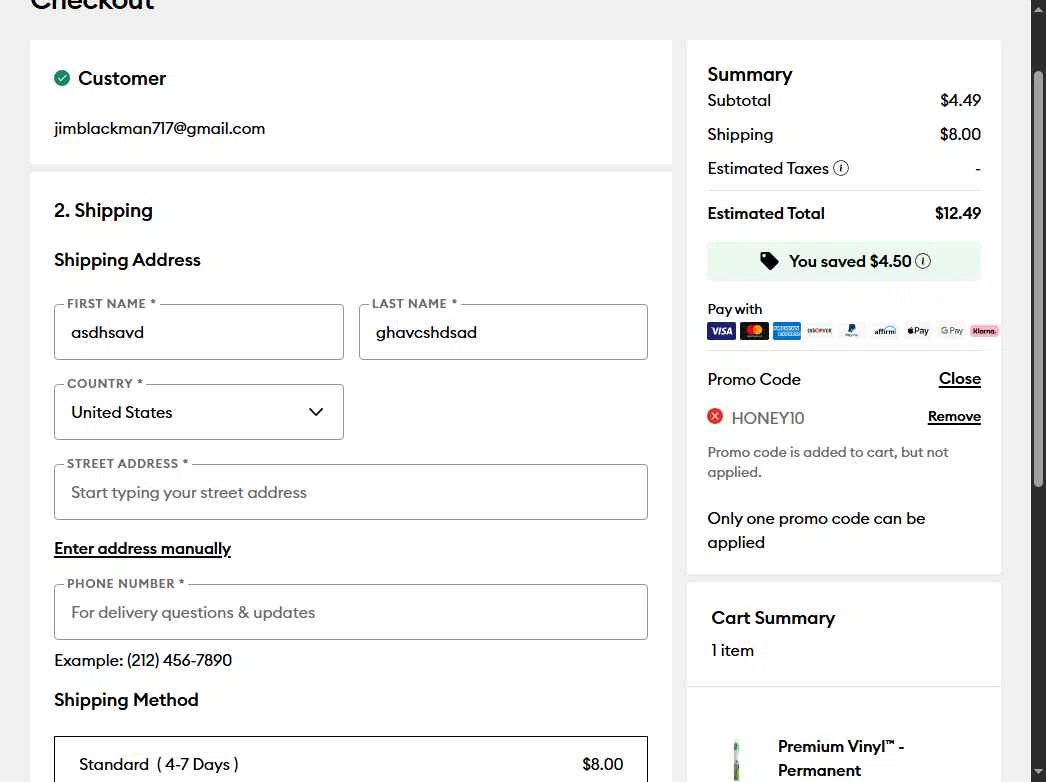Close the Promo Code section
The image size is (1046, 782).
(x=959, y=379)
